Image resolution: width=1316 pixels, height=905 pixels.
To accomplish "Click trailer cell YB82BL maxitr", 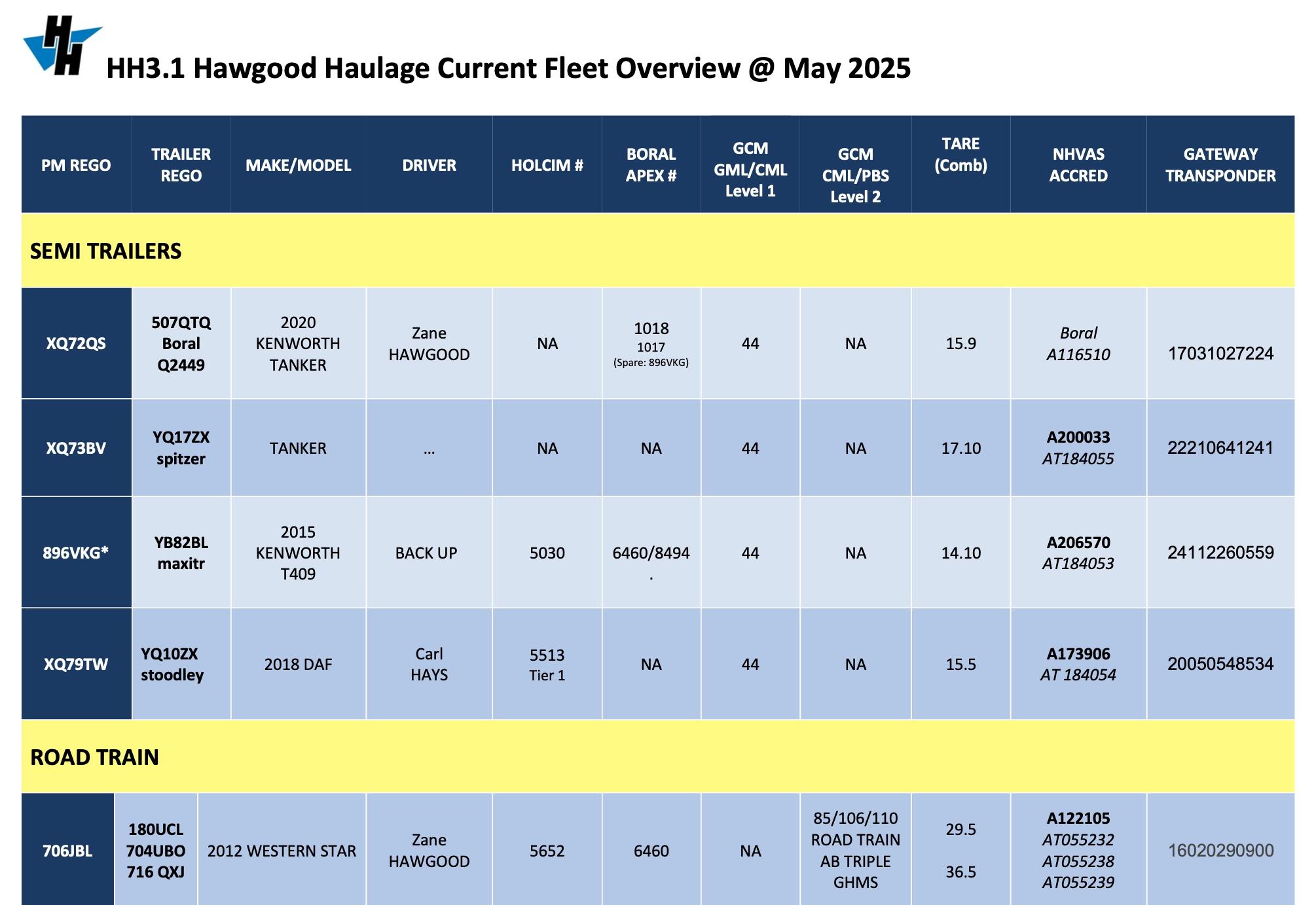I will tap(181, 553).
